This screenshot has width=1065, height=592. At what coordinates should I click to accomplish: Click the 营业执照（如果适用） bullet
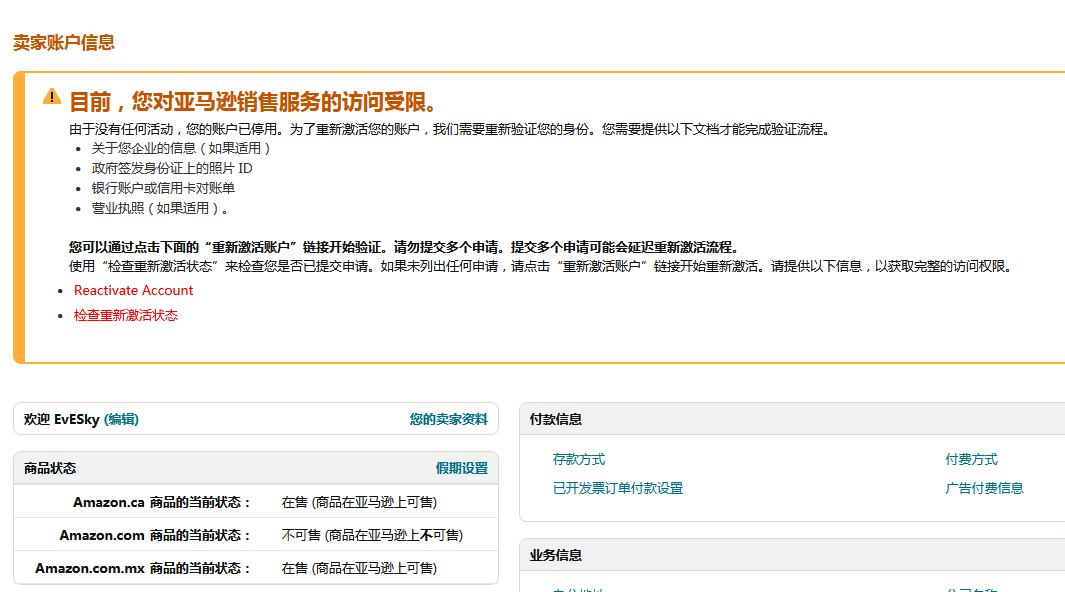click(x=160, y=208)
